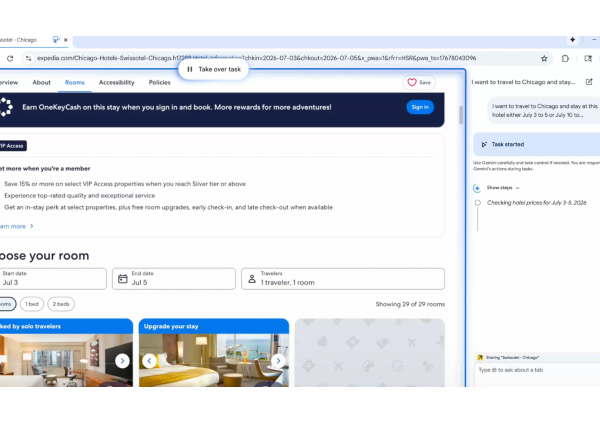Image resolution: width=600 pixels, height=433 pixels.
Task: Filter rooms by 1 bed chip
Action: [x=32, y=304]
